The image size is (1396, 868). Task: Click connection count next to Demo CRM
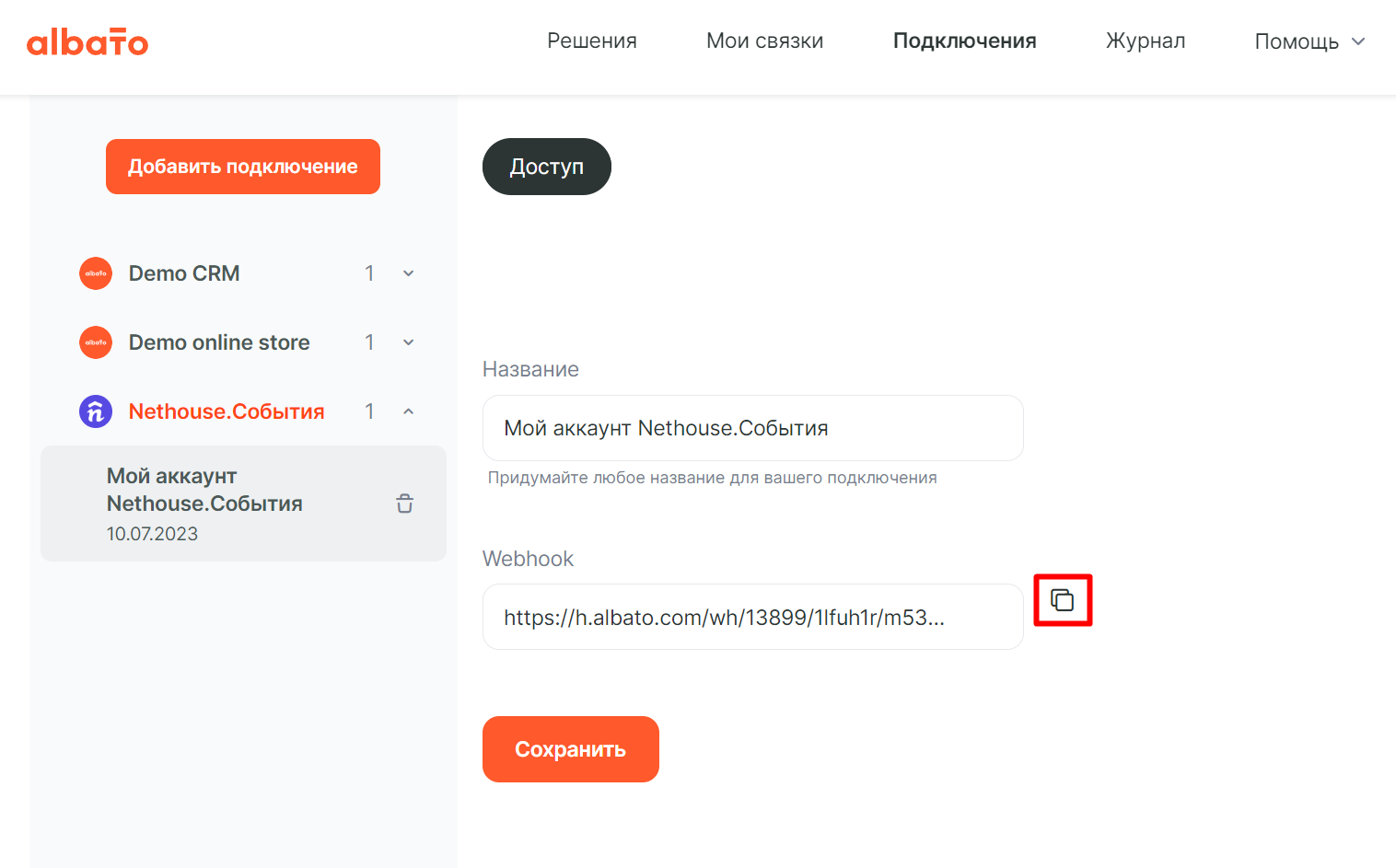click(369, 273)
